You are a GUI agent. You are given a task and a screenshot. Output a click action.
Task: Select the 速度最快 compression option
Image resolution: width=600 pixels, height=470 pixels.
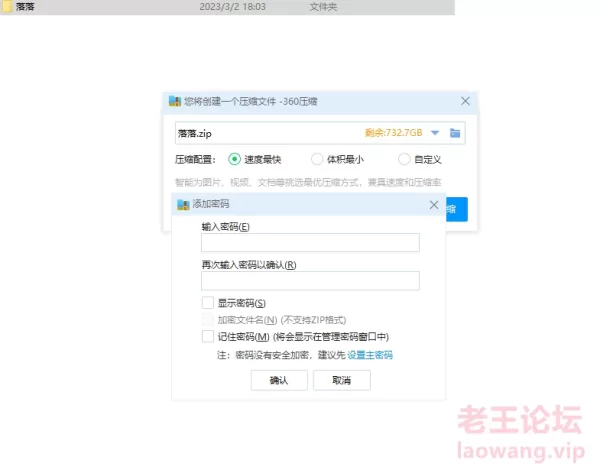point(235,159)
